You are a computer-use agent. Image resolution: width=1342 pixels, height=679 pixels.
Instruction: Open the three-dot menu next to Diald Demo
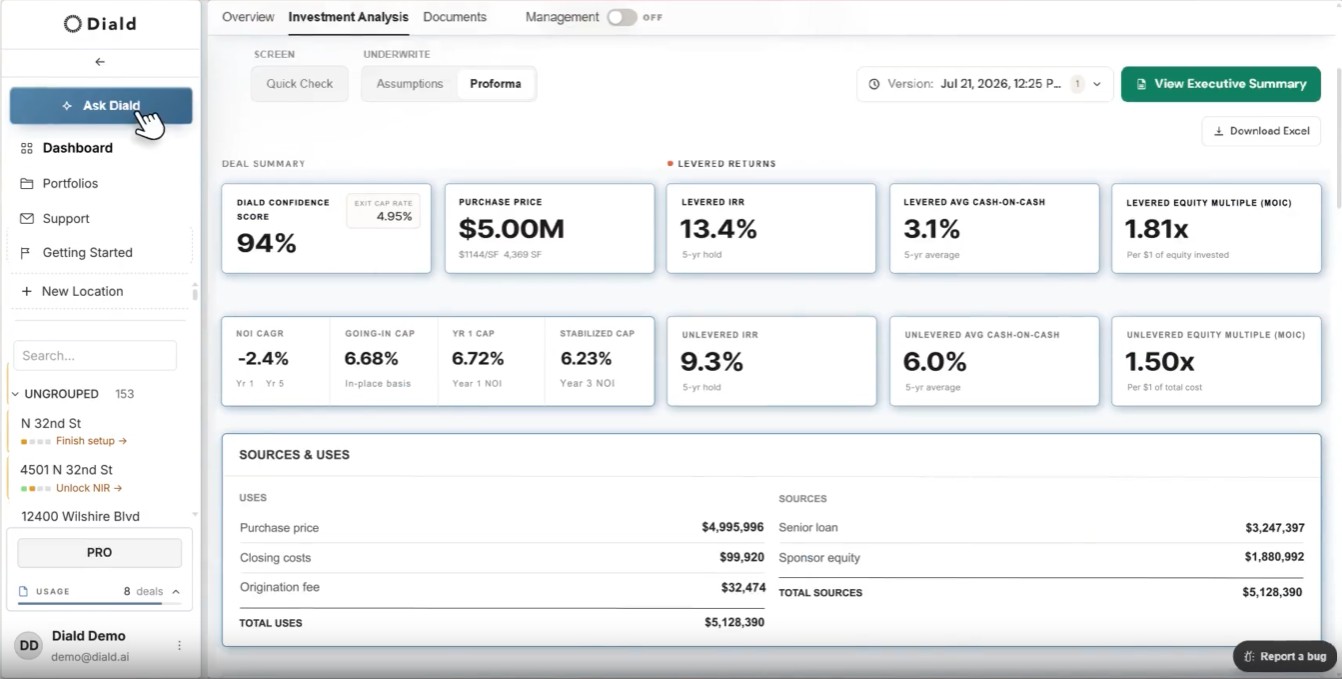[180, 646]
